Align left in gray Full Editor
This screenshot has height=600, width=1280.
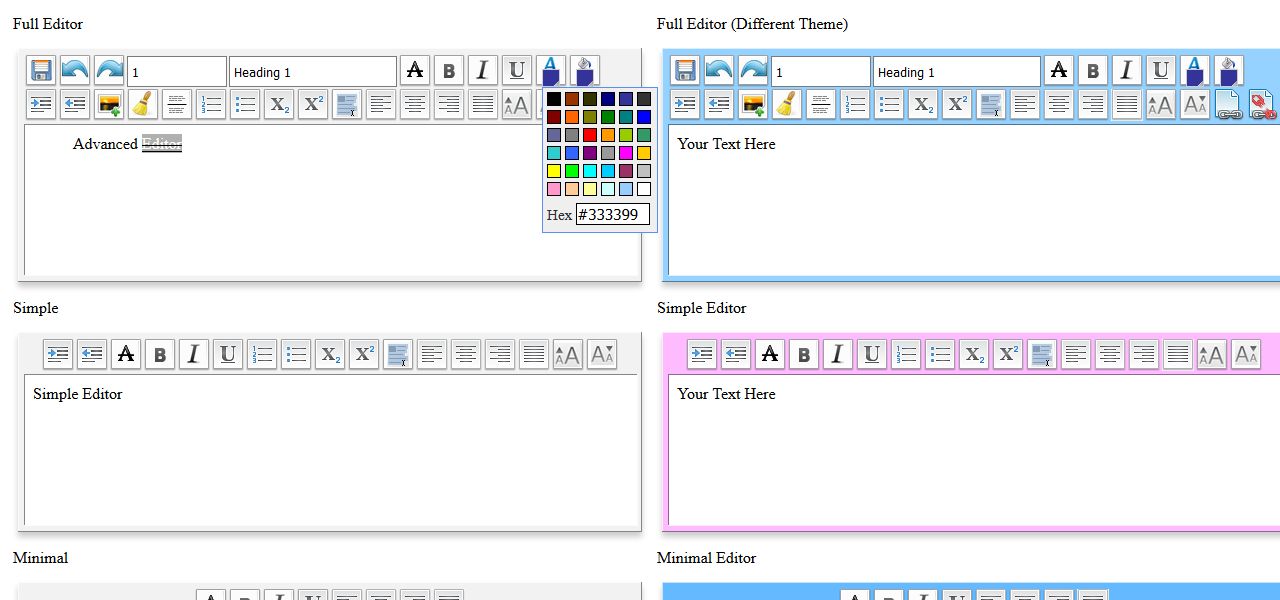[381, 104]
